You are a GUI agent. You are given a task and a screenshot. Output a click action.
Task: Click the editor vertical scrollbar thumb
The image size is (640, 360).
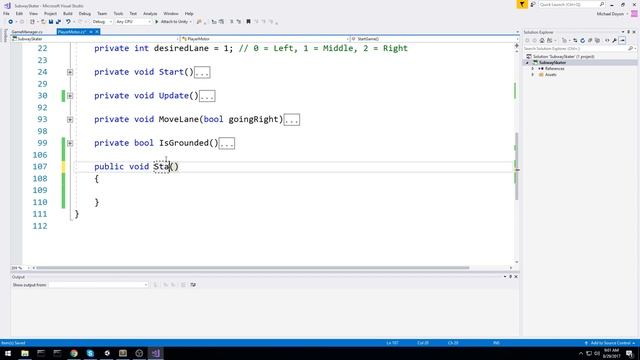pyautogui.click(x=517, y=166)
